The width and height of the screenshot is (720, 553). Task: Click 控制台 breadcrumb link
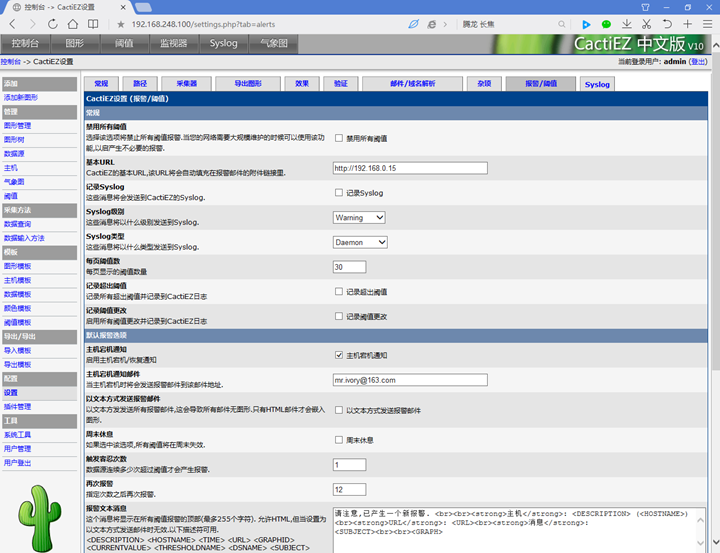click(x=11, y=62)
